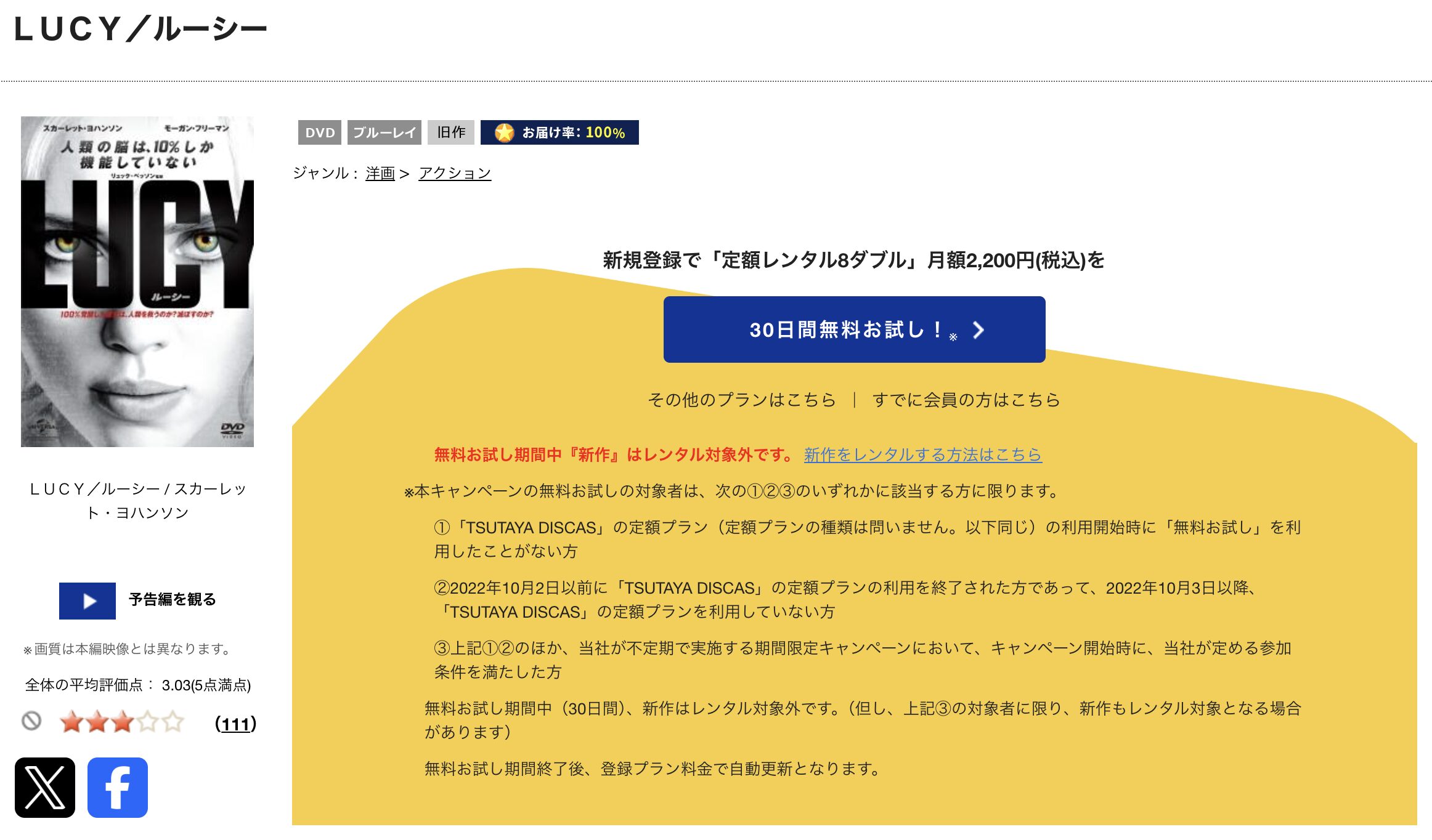This screenshot has width=1432, height=840.
Task: Click the 全体の平均評価点 3.03 text
Action: click(x=138, y=685)
